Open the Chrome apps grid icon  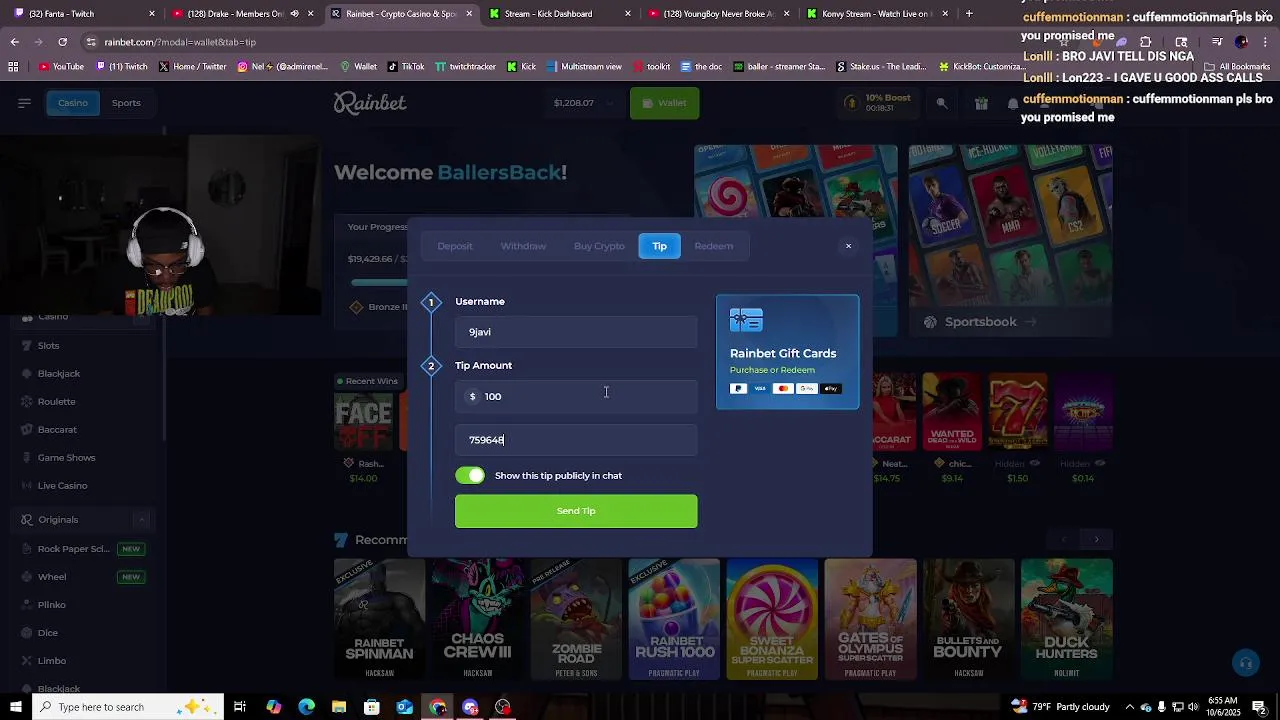tap(13, 66)
